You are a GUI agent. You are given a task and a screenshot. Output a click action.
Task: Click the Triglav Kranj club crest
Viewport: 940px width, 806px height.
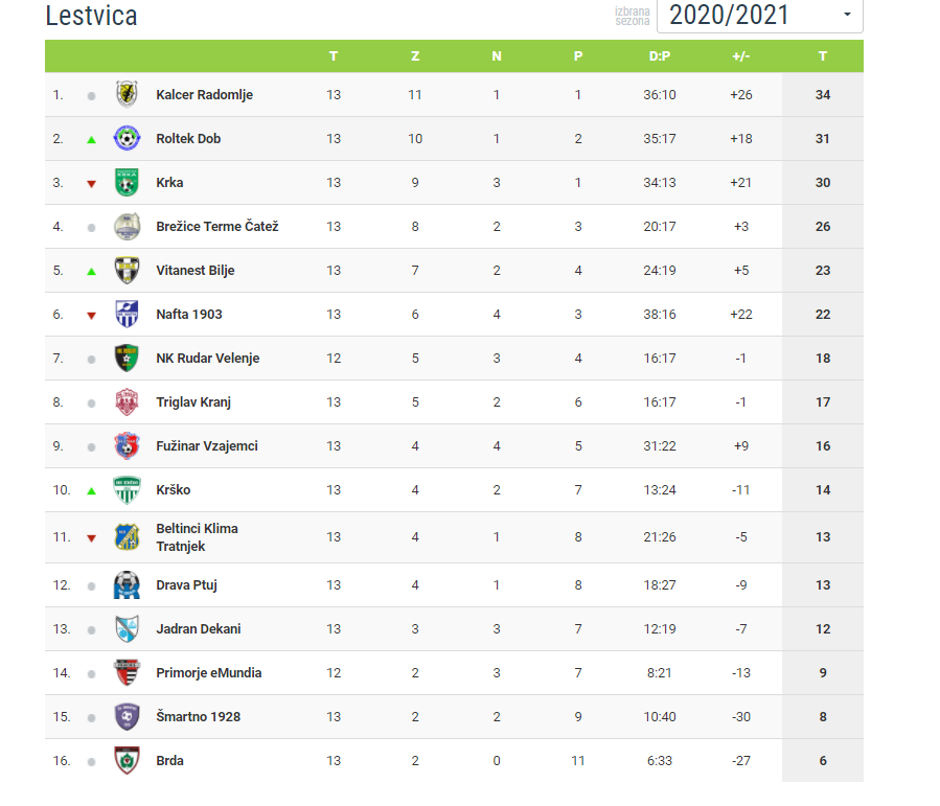[127, 402]
